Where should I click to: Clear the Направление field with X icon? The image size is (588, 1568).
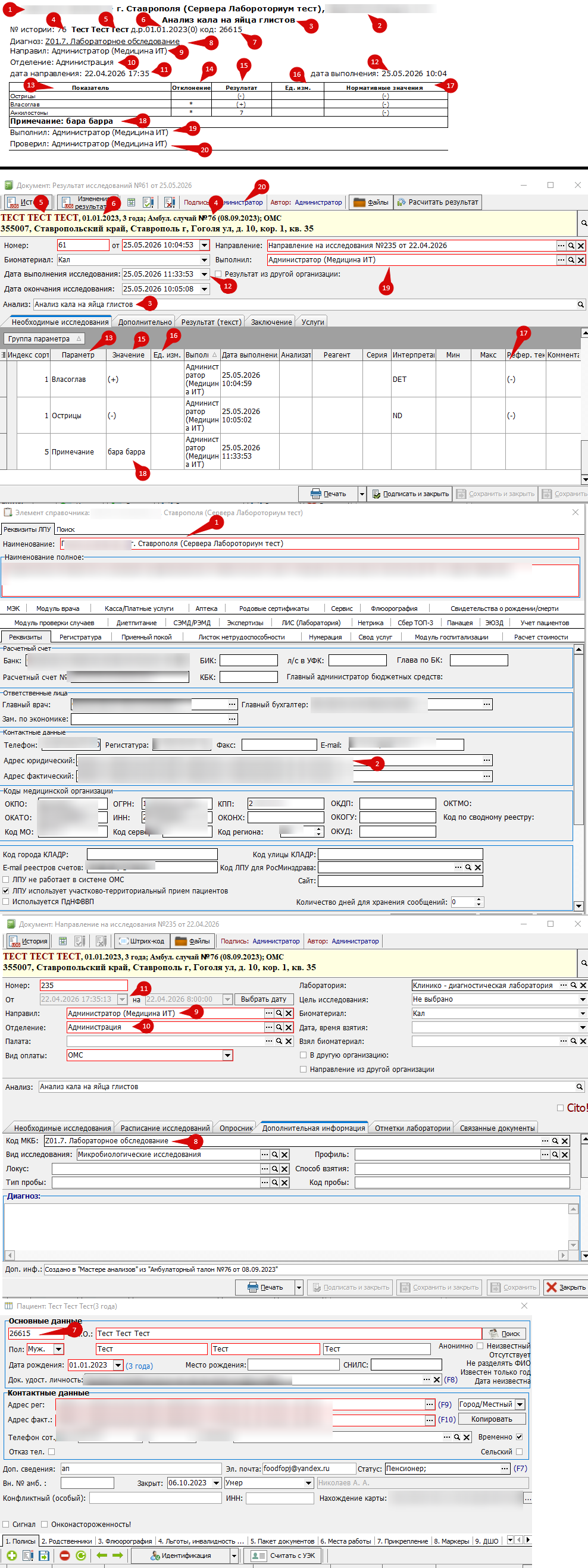tap(581, 245)
